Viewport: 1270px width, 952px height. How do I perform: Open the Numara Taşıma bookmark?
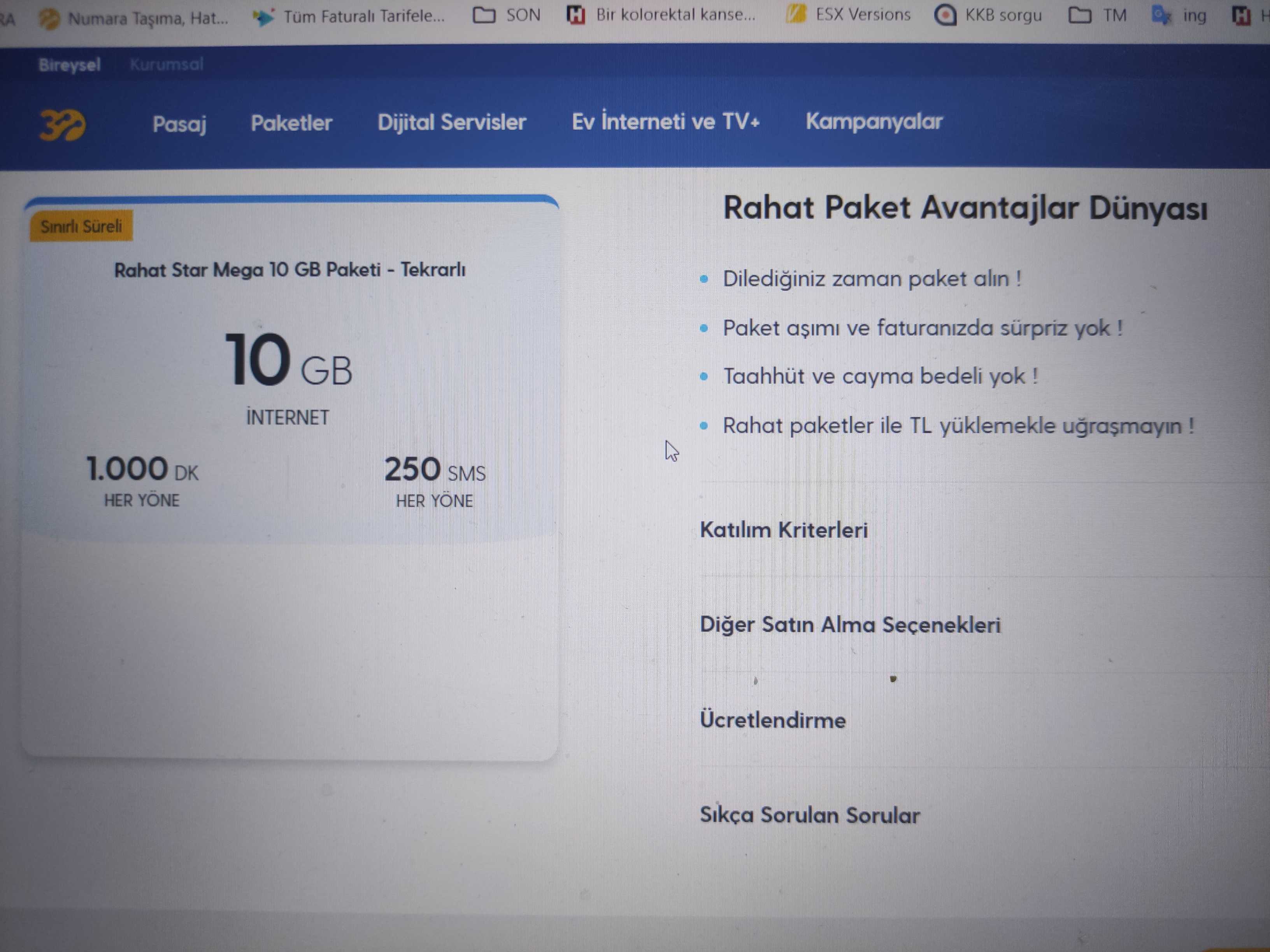click(133, 19)
